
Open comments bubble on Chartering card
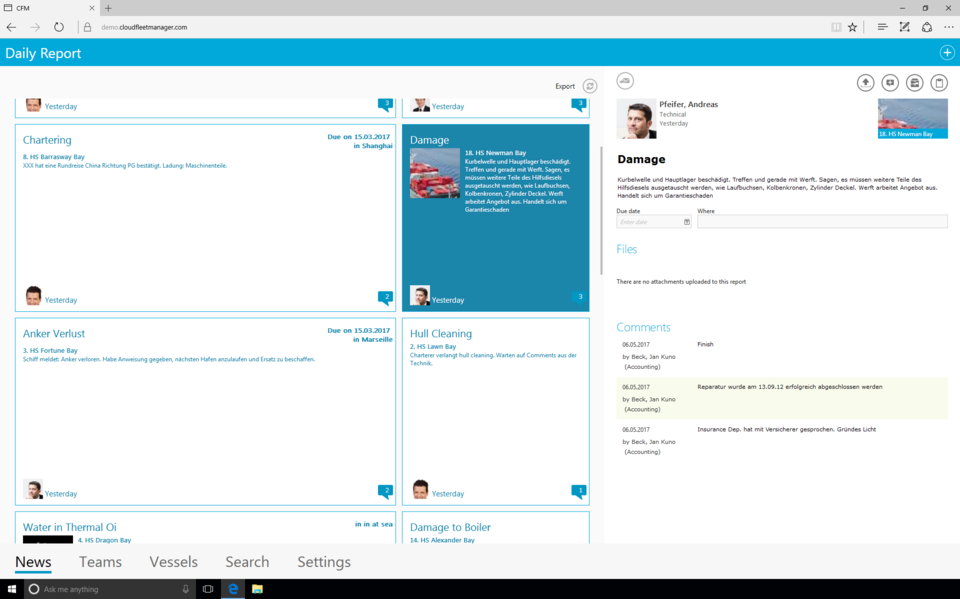coord(385,297)
